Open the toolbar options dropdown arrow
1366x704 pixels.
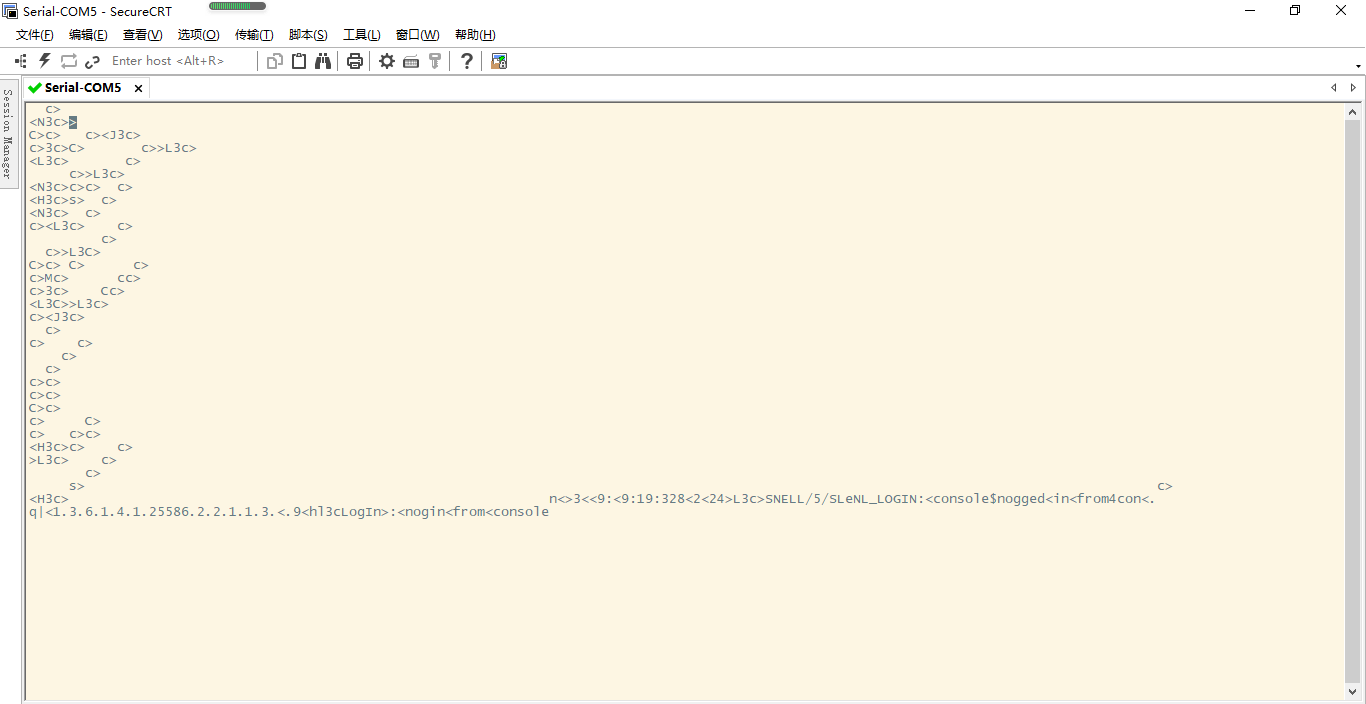[1358, 66]
